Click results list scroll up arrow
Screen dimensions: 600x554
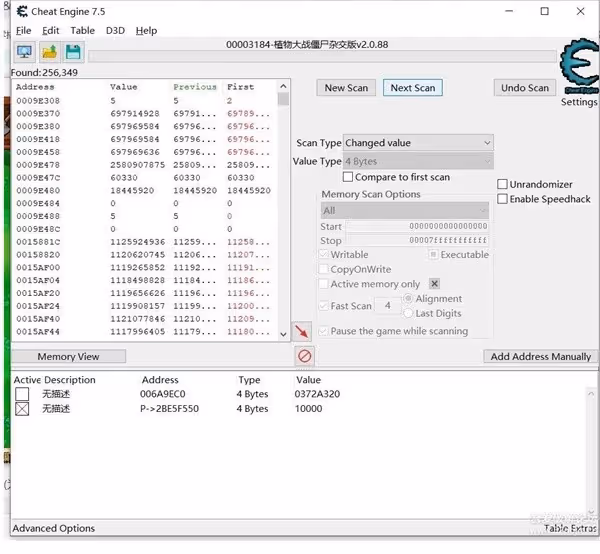(283, 86)
